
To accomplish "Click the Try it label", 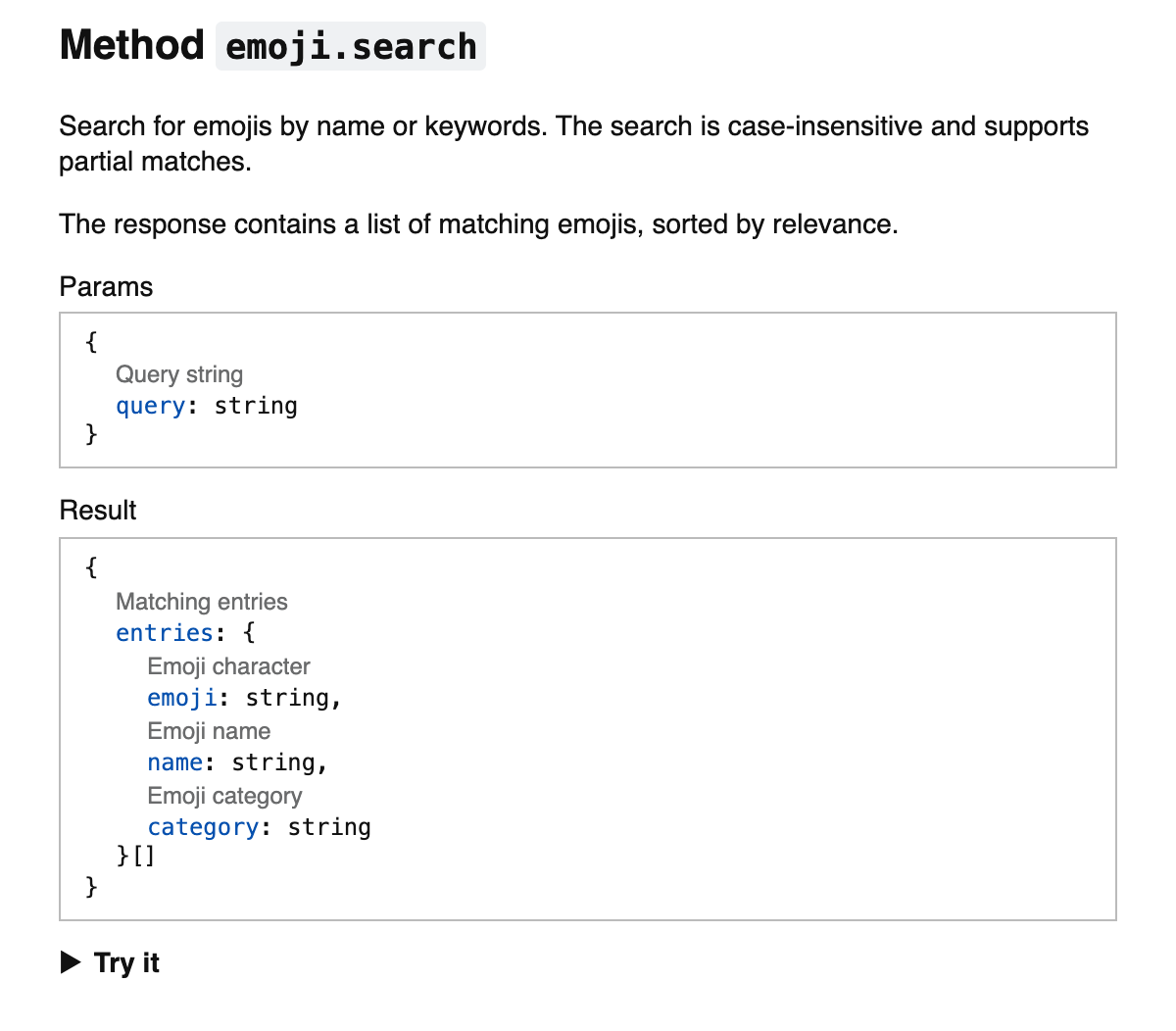I will (126, 962).
